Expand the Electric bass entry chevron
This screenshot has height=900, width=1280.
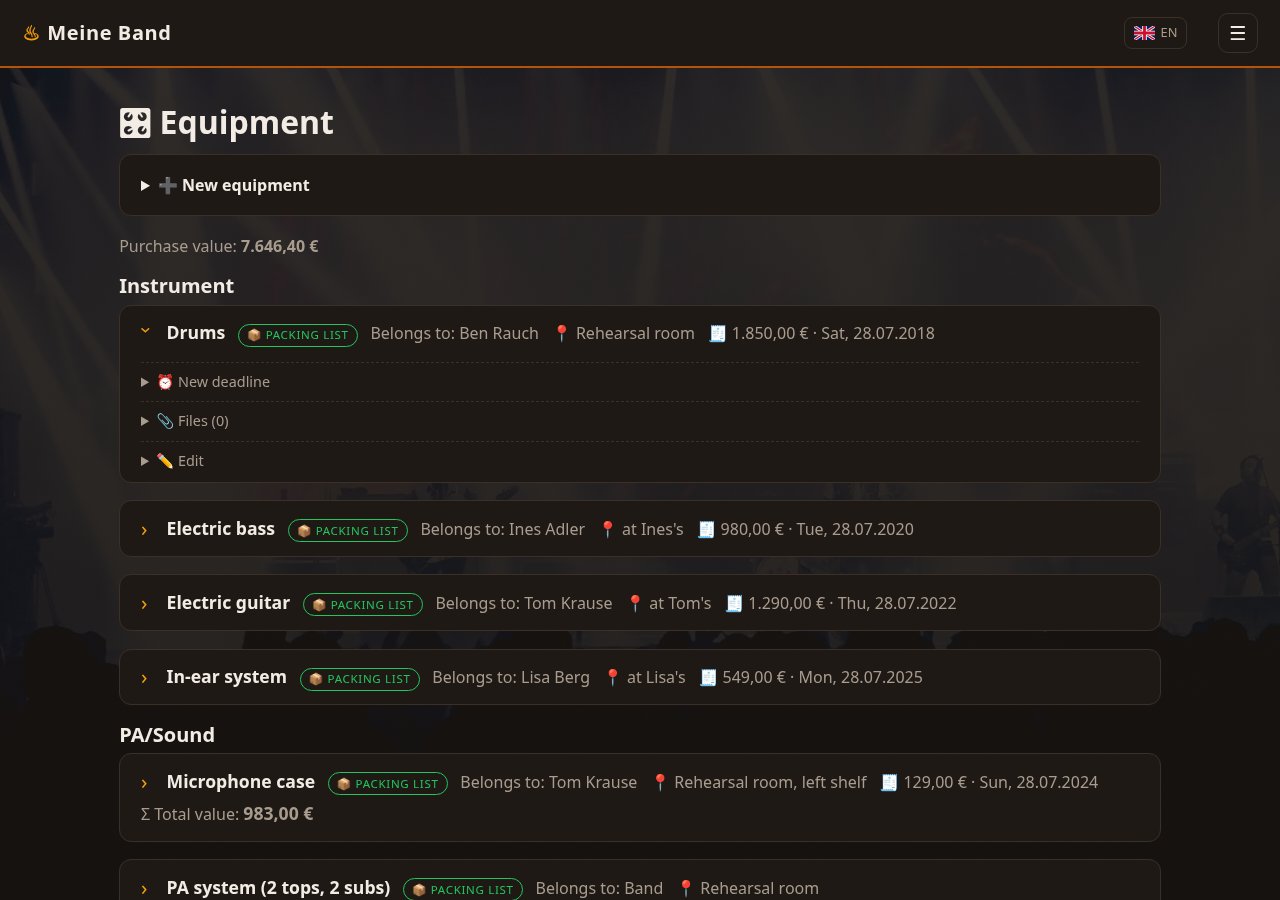[x=145, y=530]
